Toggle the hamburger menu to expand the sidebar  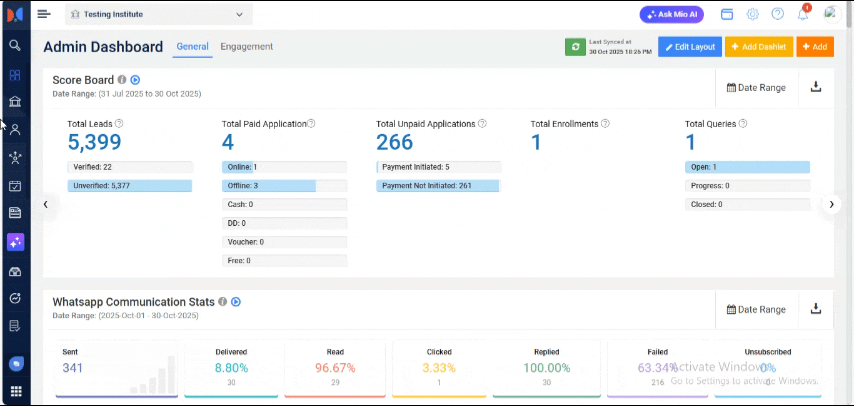(x=44, y=14)
